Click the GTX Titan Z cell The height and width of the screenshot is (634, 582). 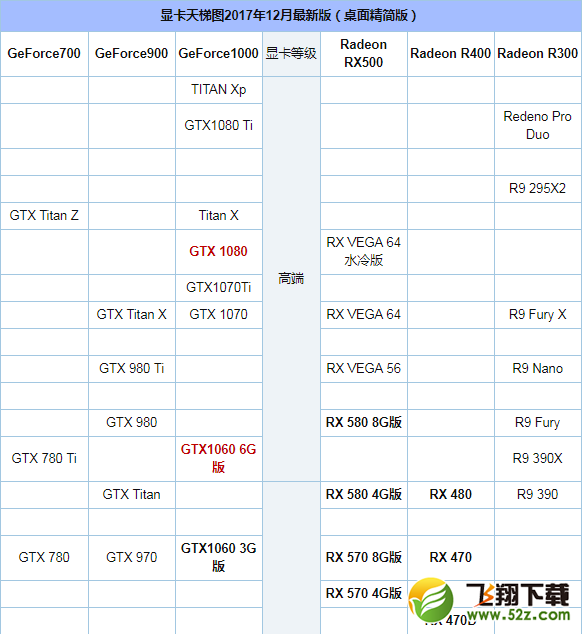tap(44, 216)
